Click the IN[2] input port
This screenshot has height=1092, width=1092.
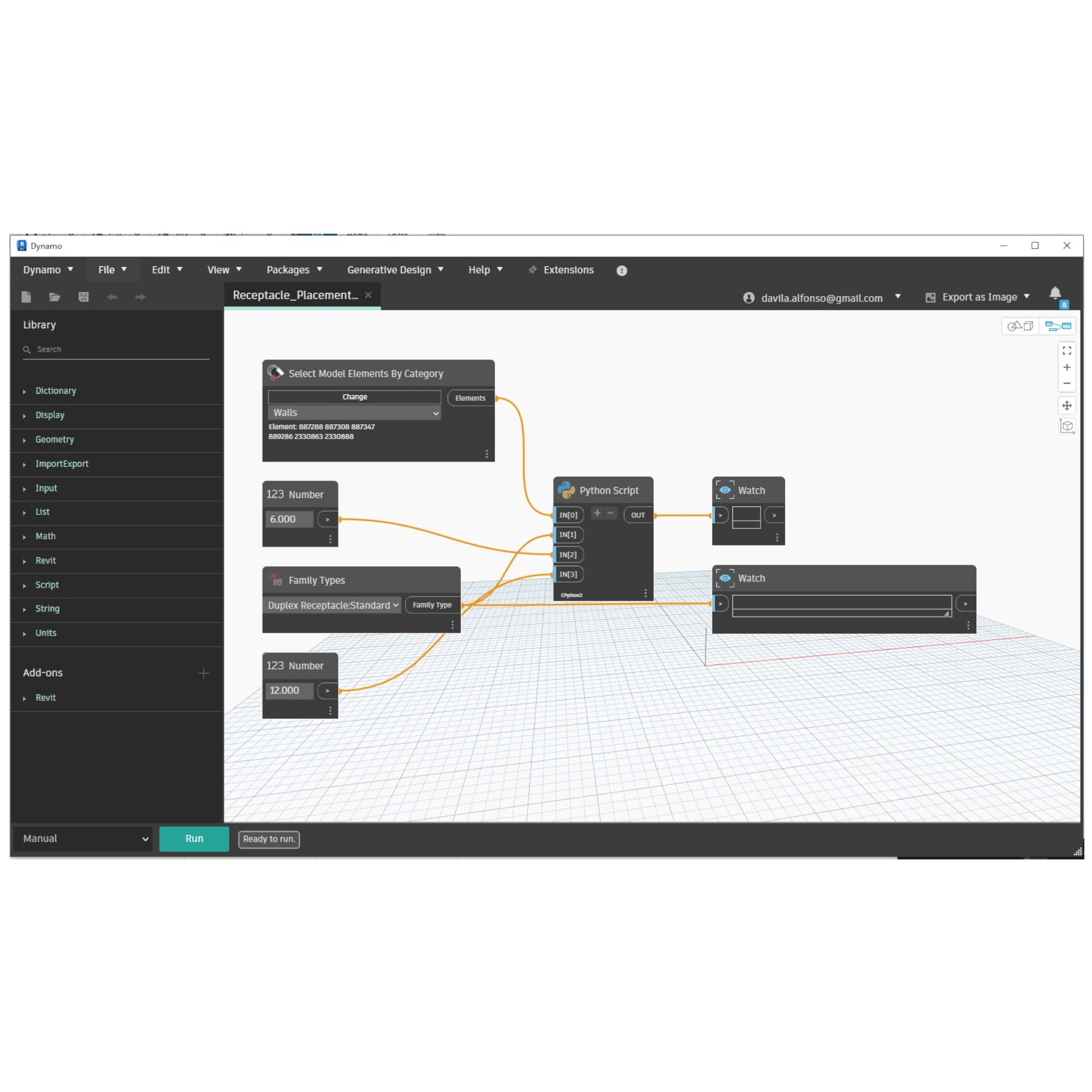pos(568,555)
